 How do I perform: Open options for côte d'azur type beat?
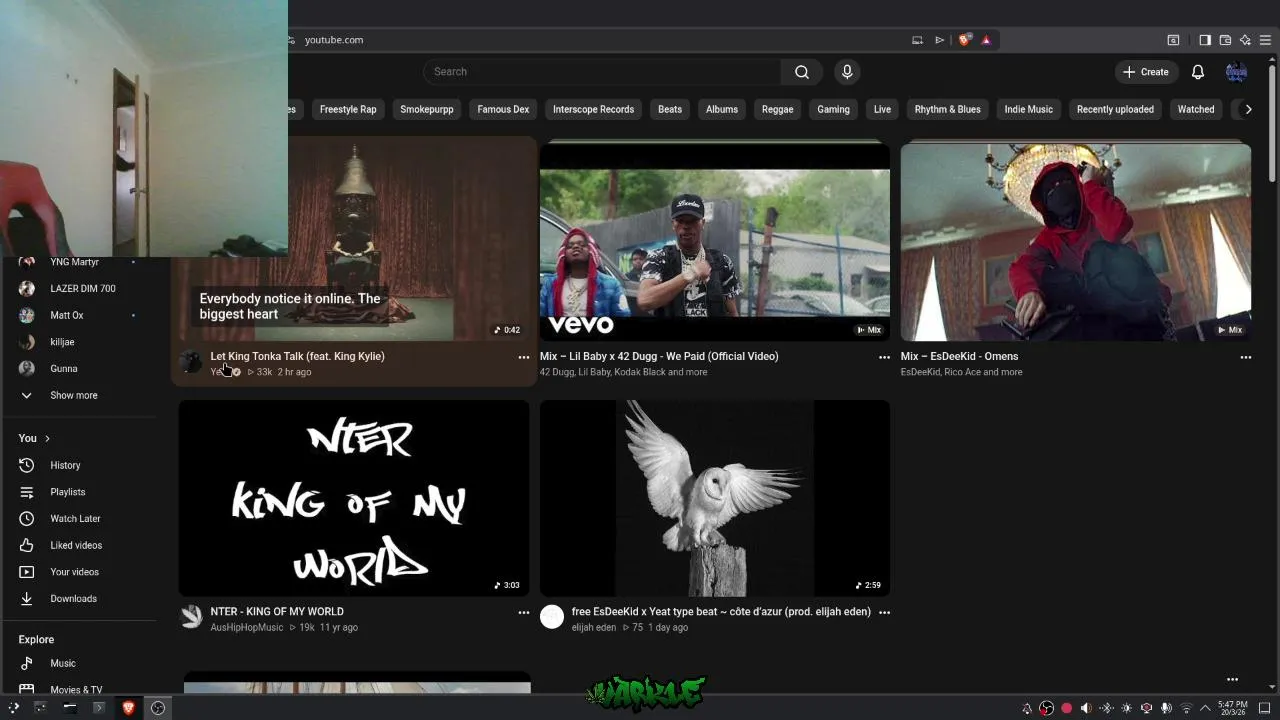click(x=884, y=612)
